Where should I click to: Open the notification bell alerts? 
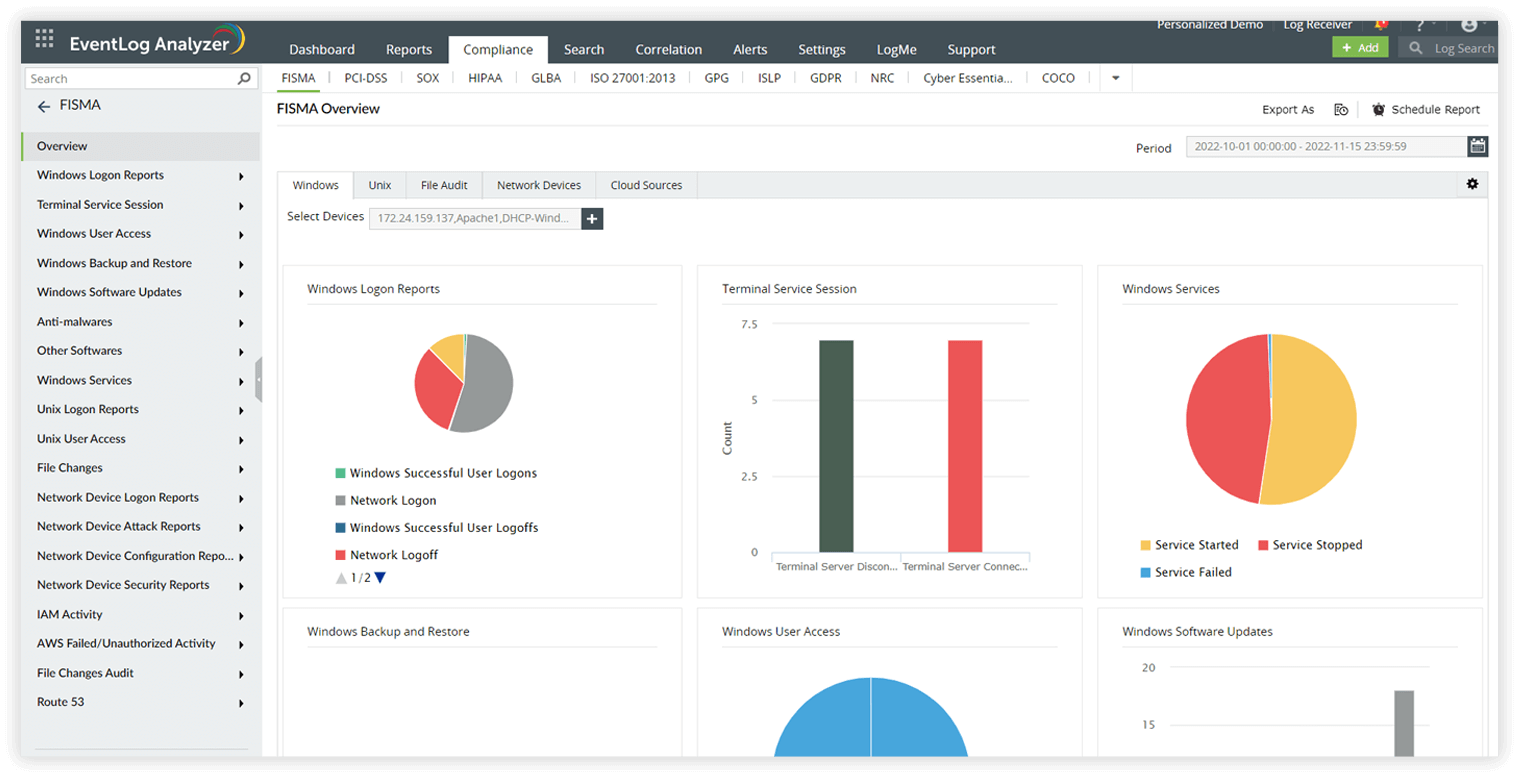[x=1381, y=24]
